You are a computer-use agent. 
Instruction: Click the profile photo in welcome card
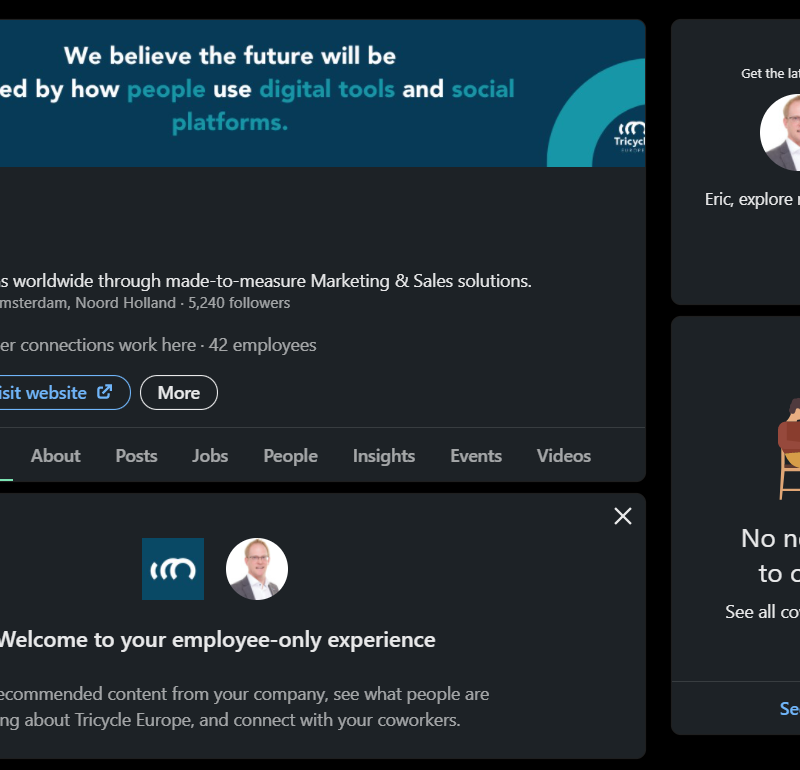(x=257, y=569)
